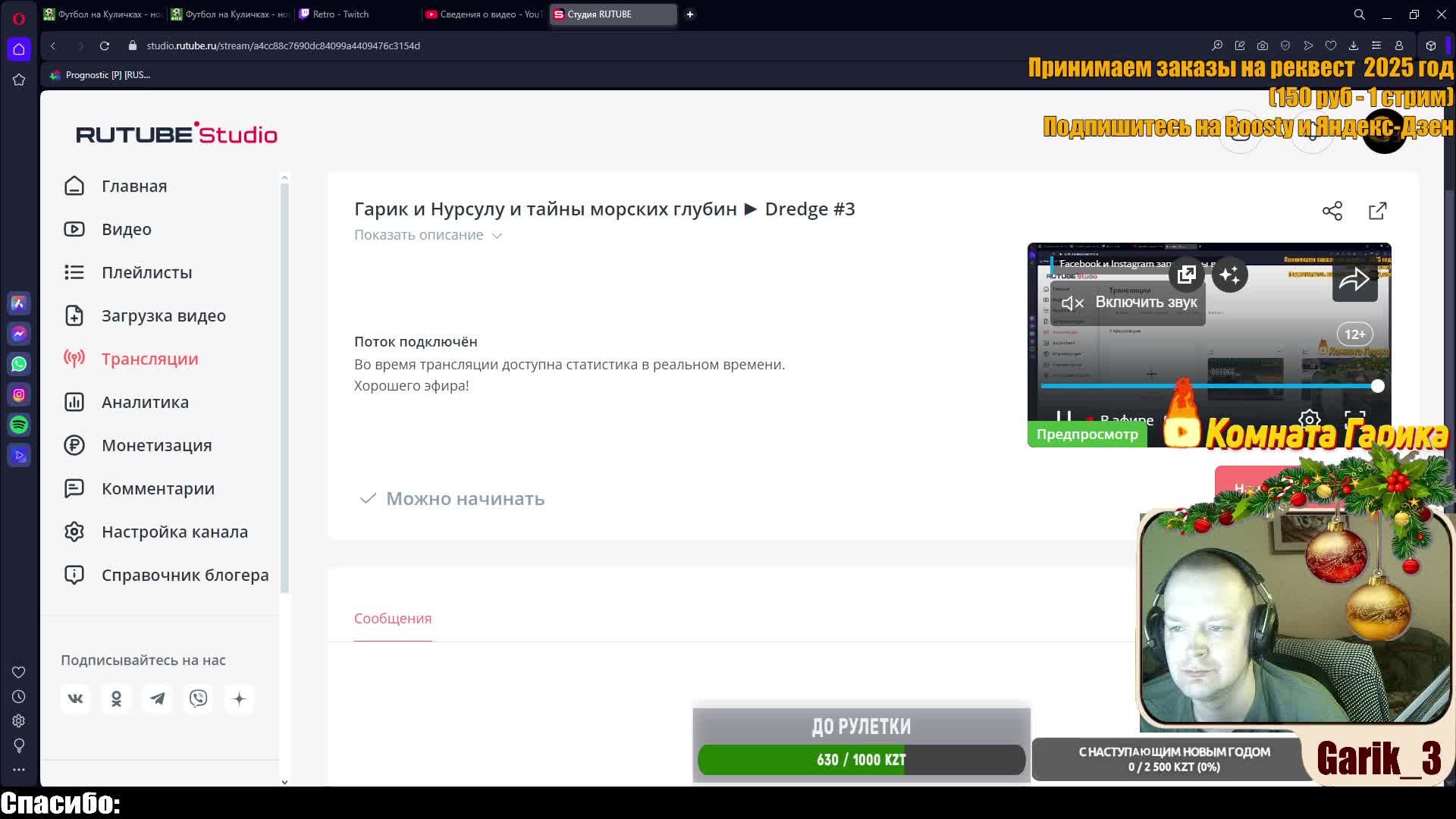Click the Видео play icon
The image size is (1456, 819).
(74, 229)
